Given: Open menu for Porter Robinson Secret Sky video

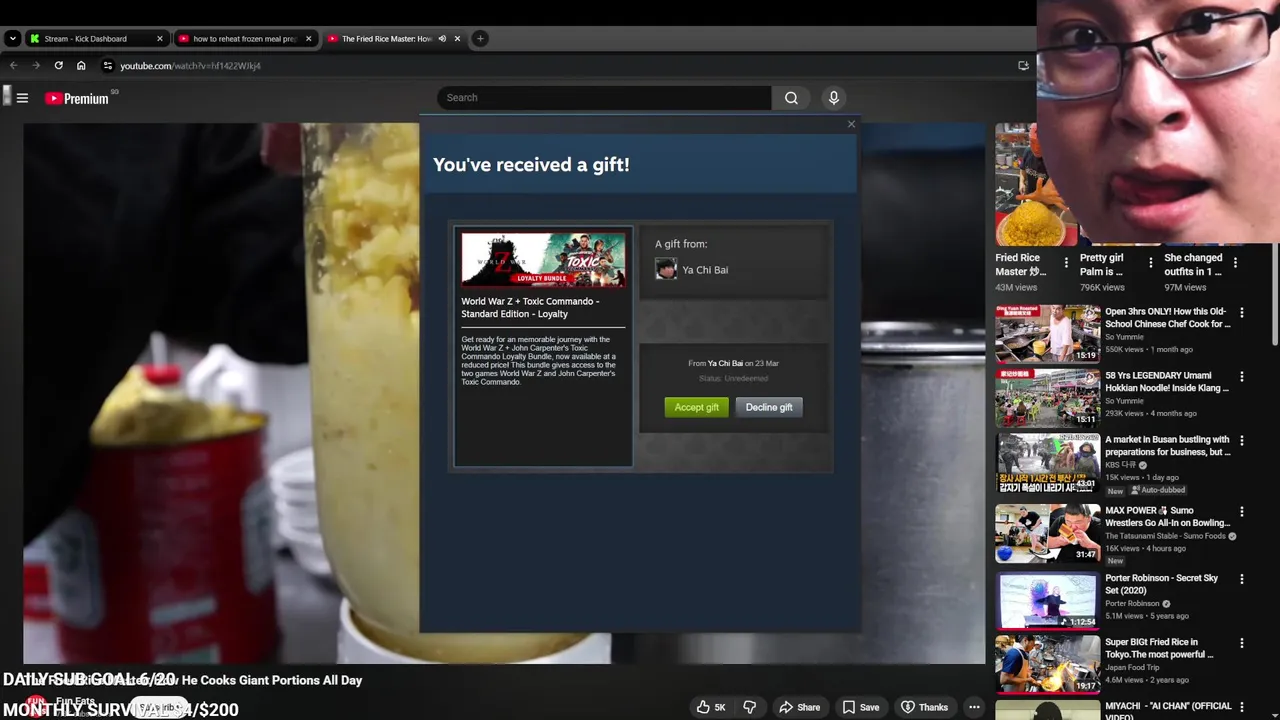Looking at the screenshot, I should coord(1242,579).
